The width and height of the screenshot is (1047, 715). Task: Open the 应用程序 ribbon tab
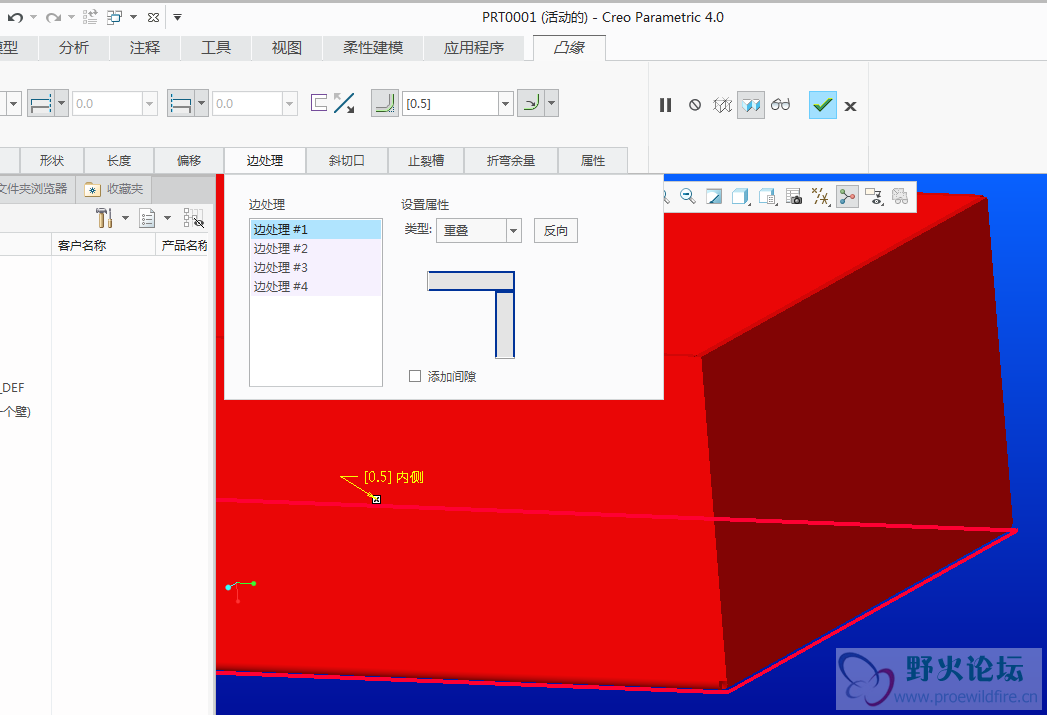[x=473, y=48]
